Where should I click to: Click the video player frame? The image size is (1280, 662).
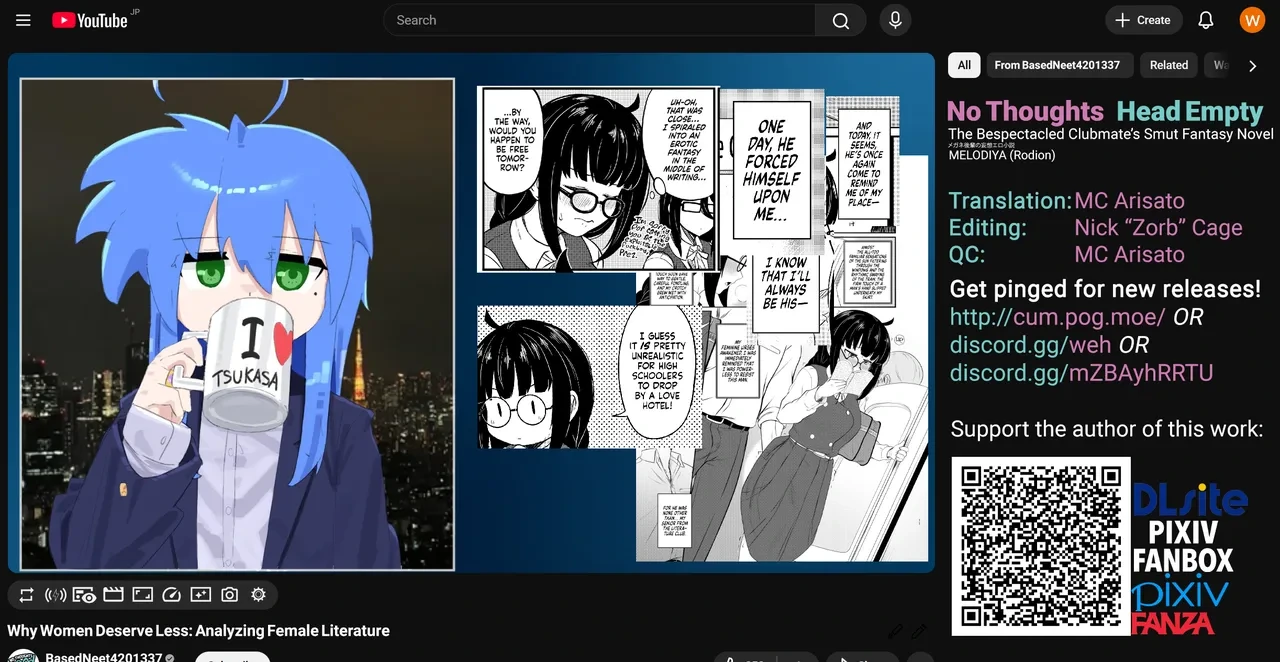click(472, 313)
